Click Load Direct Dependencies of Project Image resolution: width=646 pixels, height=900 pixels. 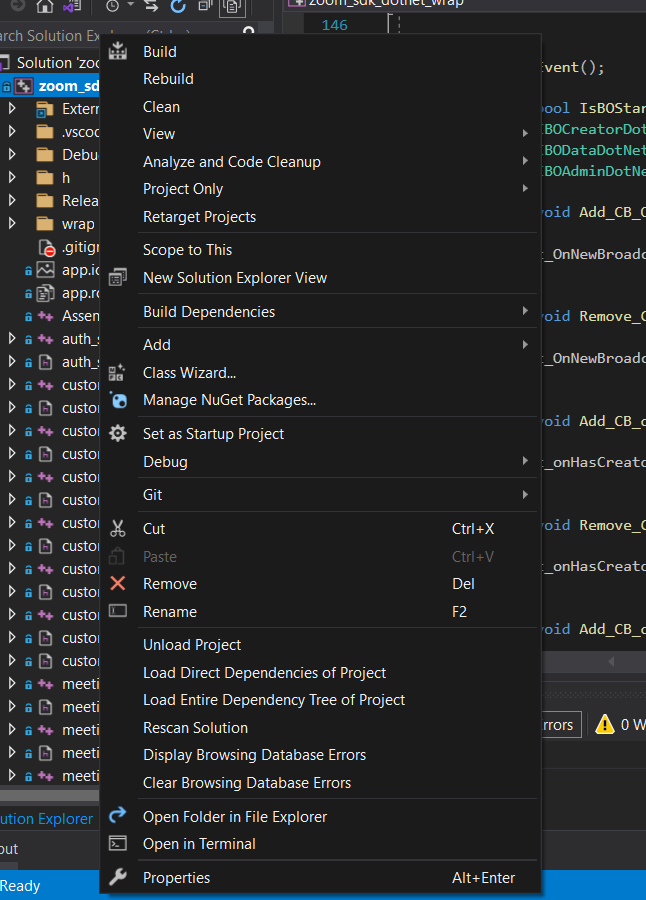(320, 673)
